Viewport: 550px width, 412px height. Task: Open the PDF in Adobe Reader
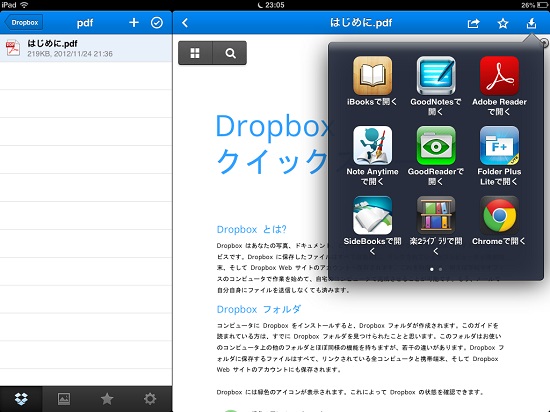(499, 75)
